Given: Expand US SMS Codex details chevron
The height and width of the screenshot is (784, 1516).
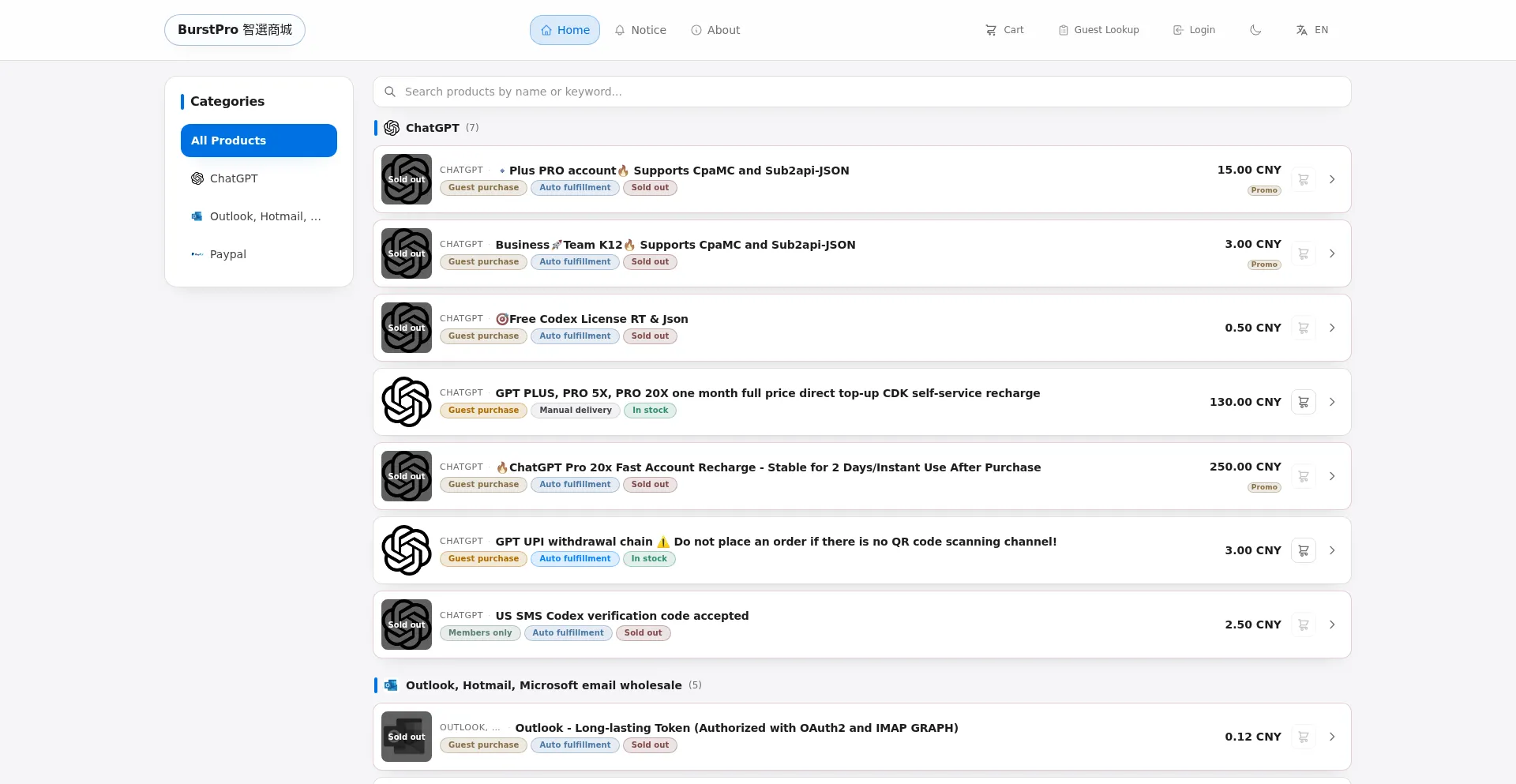Looking at the screenshot, I should [x=1332, y=625].
